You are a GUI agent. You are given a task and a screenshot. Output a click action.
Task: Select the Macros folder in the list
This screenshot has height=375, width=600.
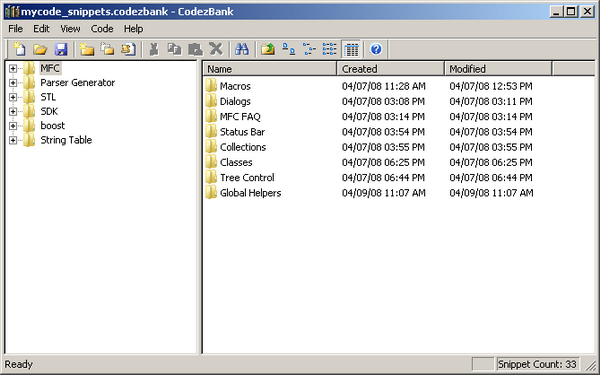tap(235, 86)
